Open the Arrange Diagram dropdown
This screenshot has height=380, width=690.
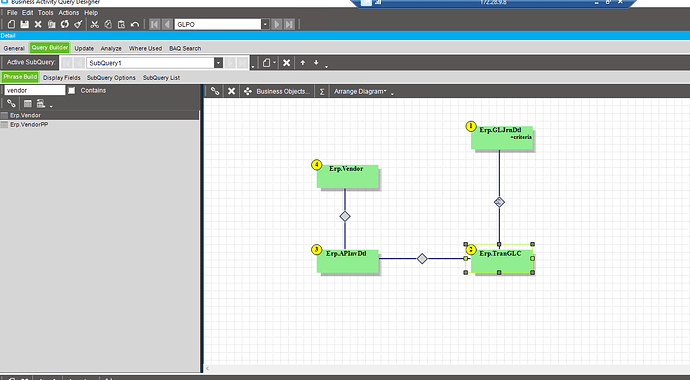360,91
